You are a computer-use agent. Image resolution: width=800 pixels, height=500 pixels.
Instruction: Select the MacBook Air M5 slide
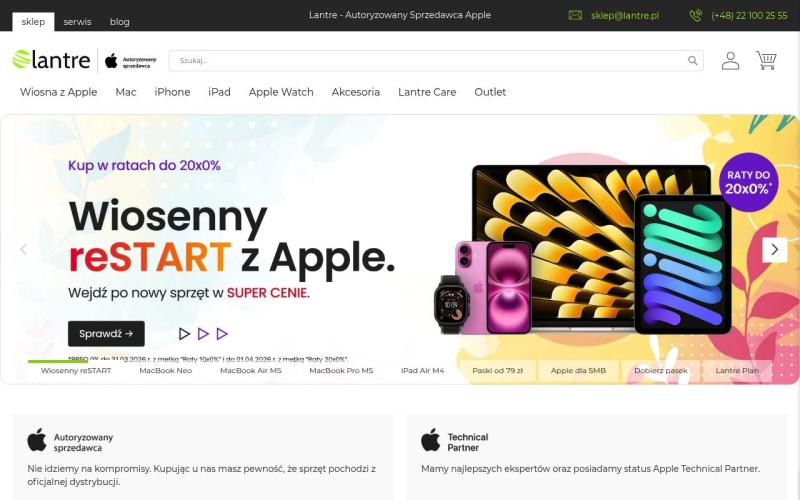pos(251,371)
